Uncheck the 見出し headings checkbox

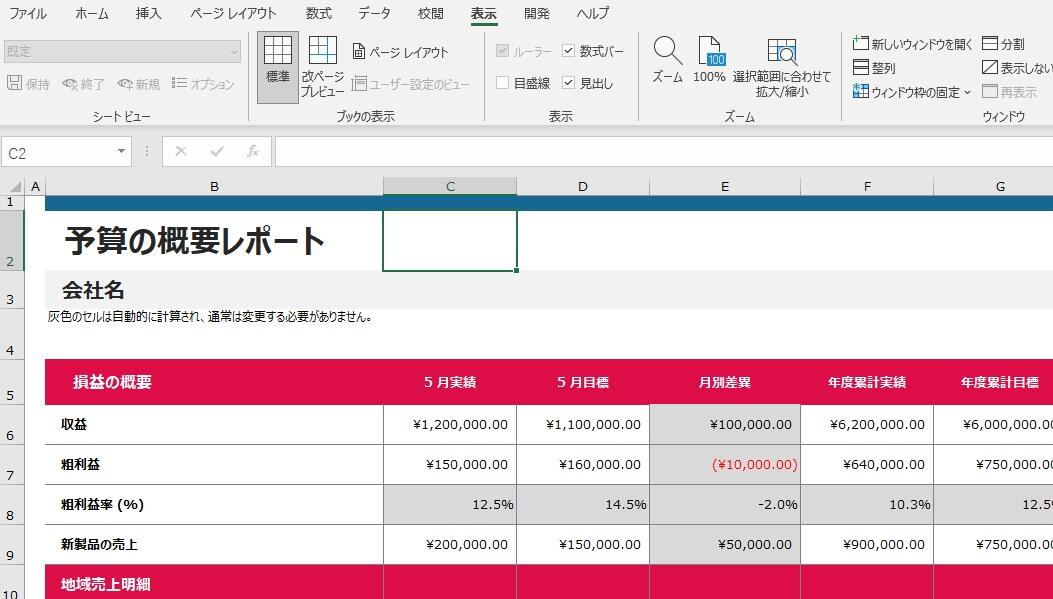569,83
